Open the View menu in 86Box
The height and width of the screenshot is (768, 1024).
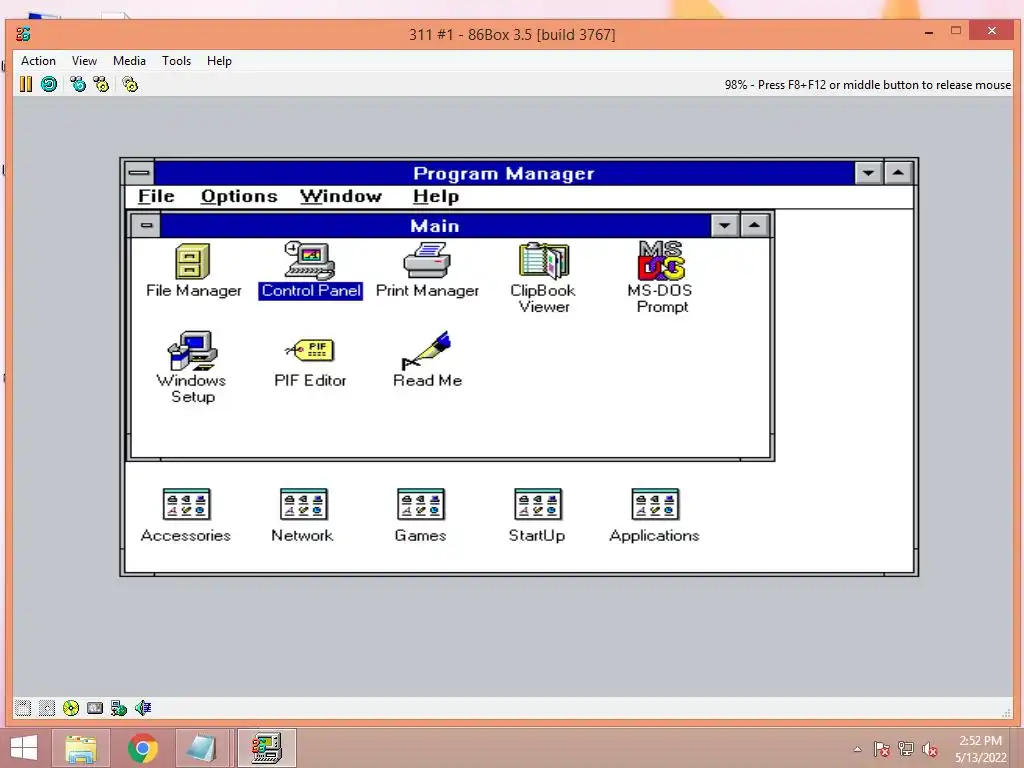[x=84, y=61]
